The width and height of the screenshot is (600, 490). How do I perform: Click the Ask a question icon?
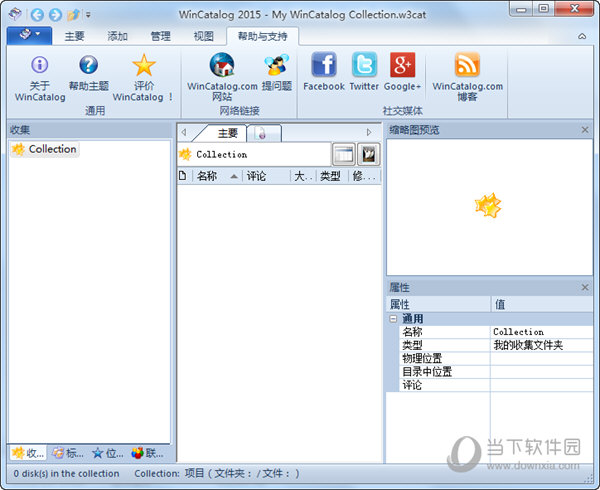pyautogui.click(x=276, y=65)
